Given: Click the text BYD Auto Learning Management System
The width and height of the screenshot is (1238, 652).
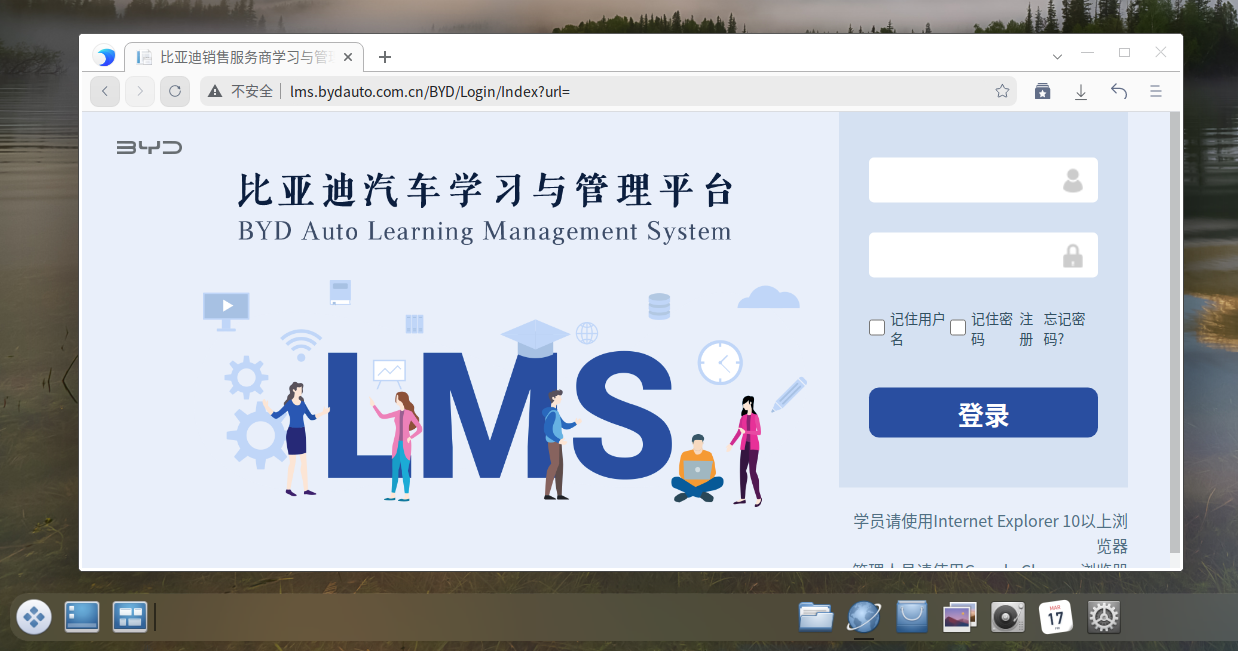Looking at the screenshot, I should 485,231.
